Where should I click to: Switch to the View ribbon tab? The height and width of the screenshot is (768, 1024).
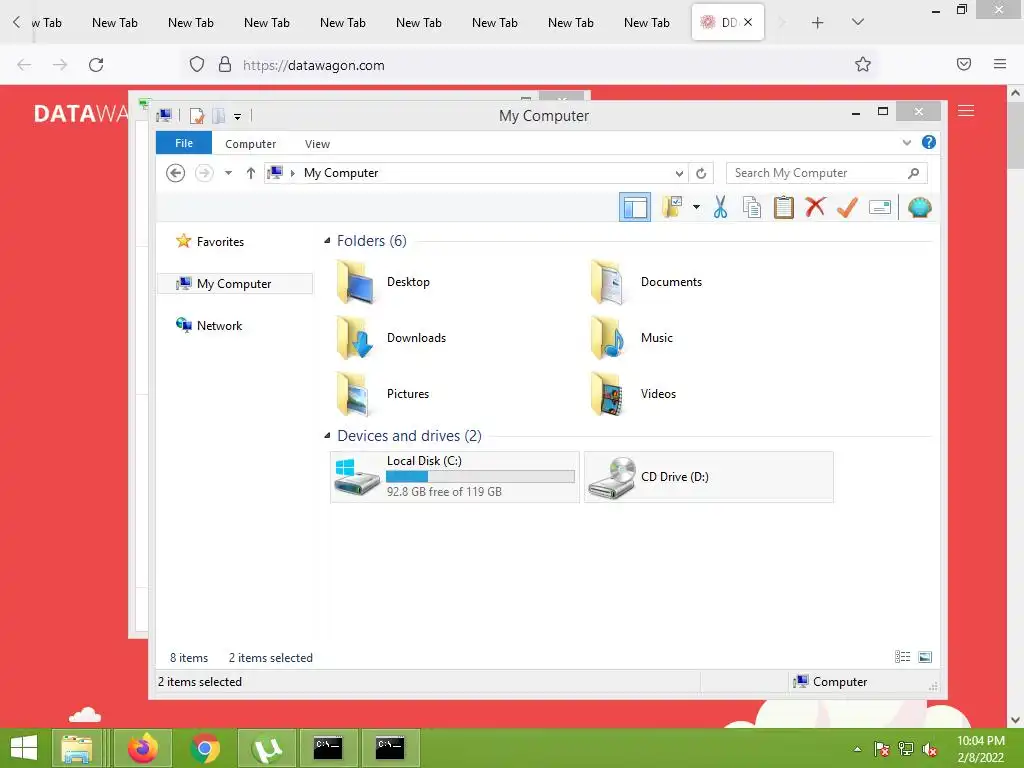click(x=317, y=144)
